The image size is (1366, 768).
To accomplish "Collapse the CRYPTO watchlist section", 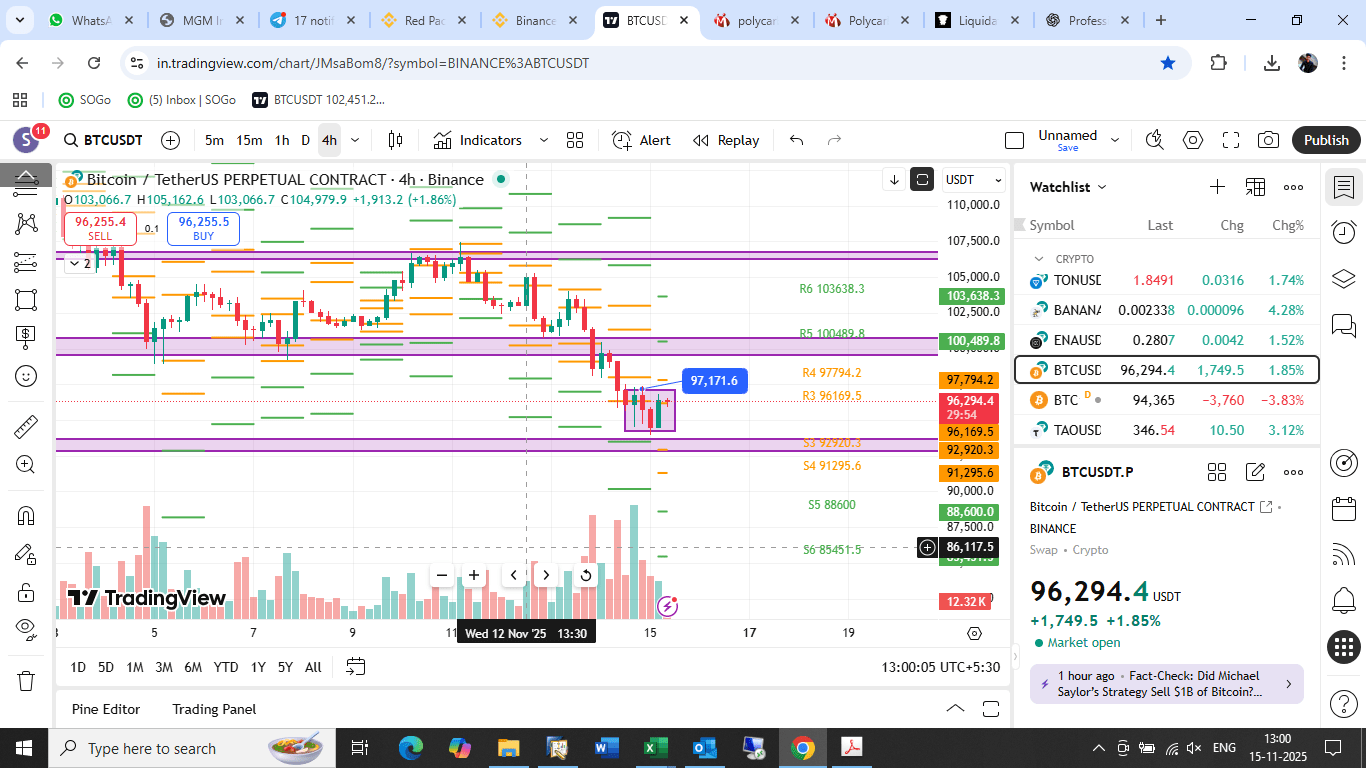I will pos(1039,258).
